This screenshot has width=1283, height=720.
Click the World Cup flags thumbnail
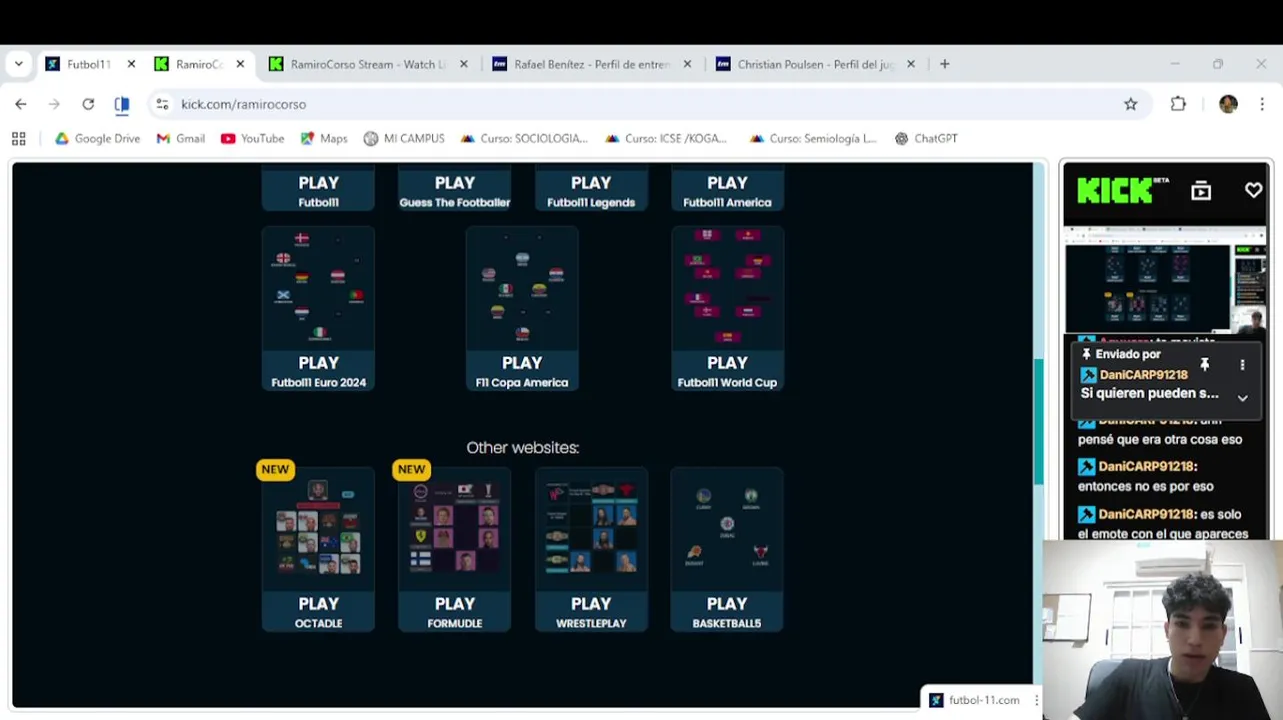727,289
